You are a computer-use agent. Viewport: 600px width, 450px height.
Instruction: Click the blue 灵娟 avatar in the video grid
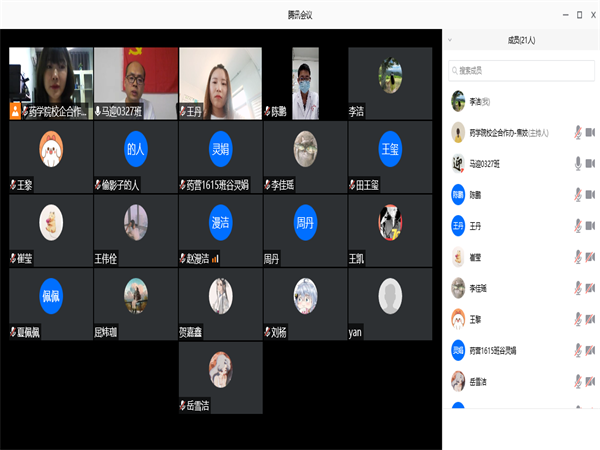tap(220, 149)
